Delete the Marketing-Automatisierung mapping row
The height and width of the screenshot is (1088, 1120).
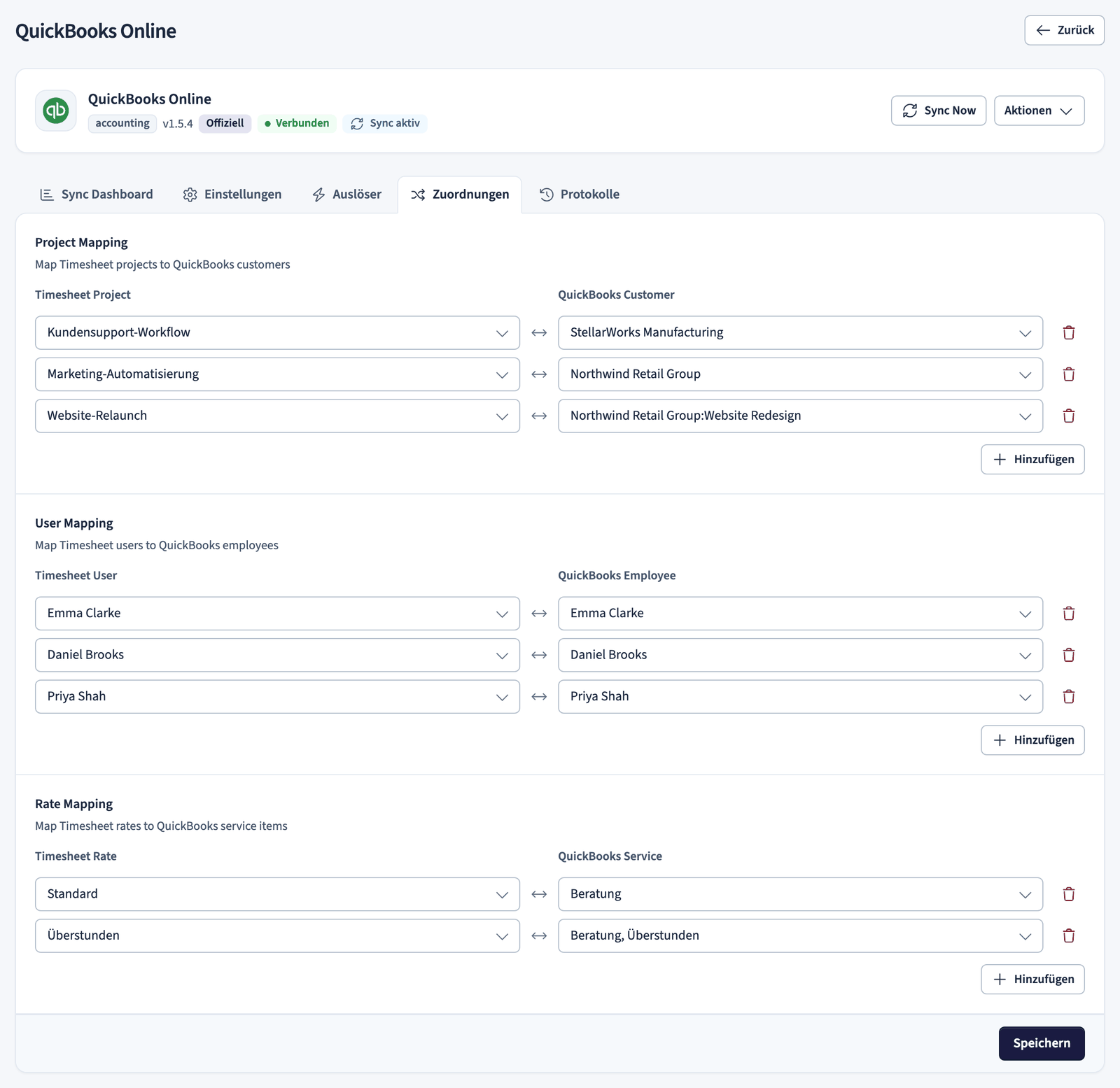pos(1068,374)
